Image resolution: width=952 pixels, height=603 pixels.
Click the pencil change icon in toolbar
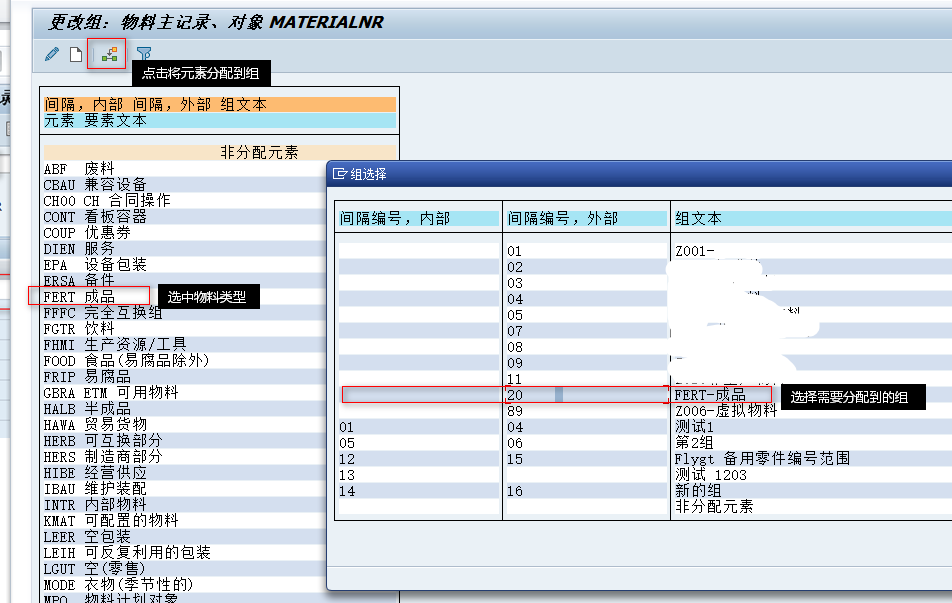52,54
